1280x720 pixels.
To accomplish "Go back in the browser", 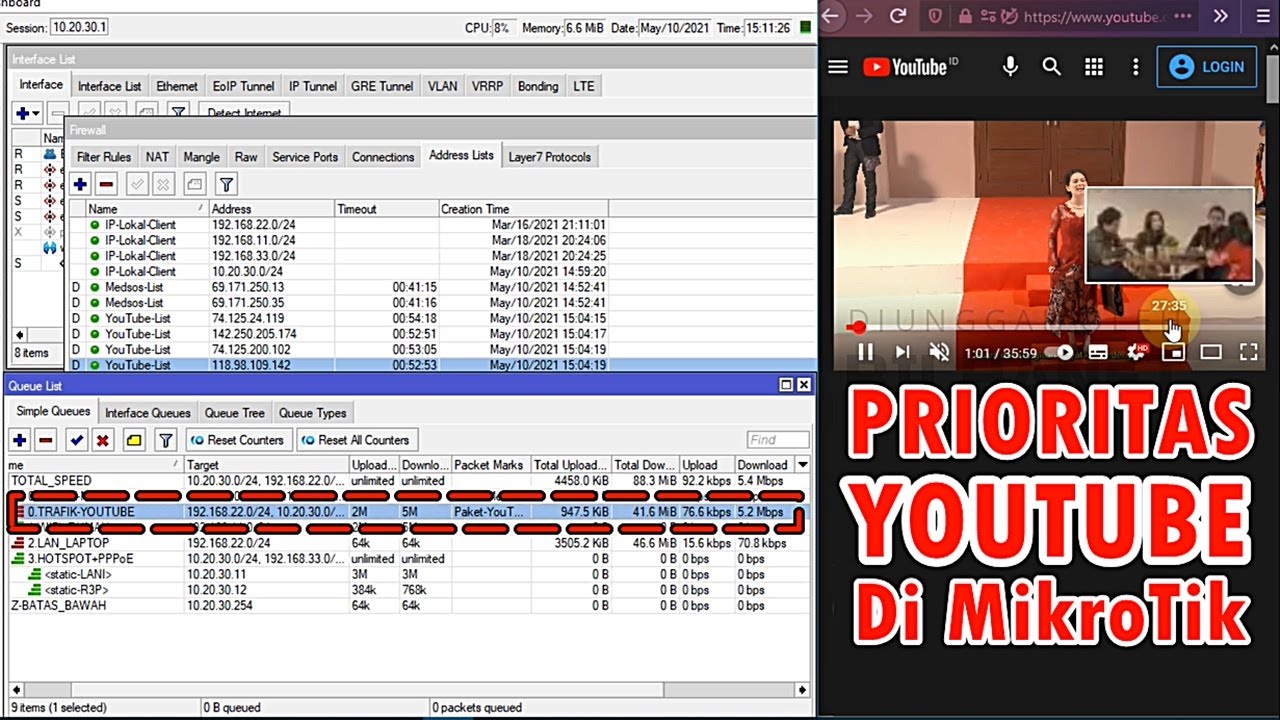I will coord(831,16).
